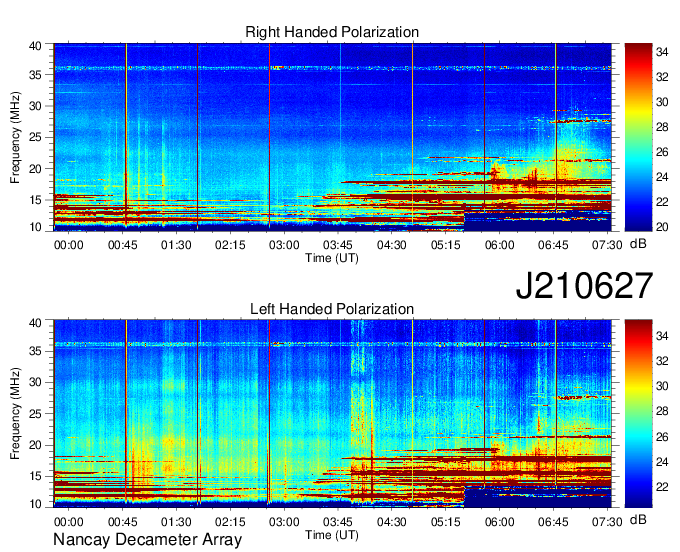Click the left-handed polarization spectrogram image

coord(332,414)
